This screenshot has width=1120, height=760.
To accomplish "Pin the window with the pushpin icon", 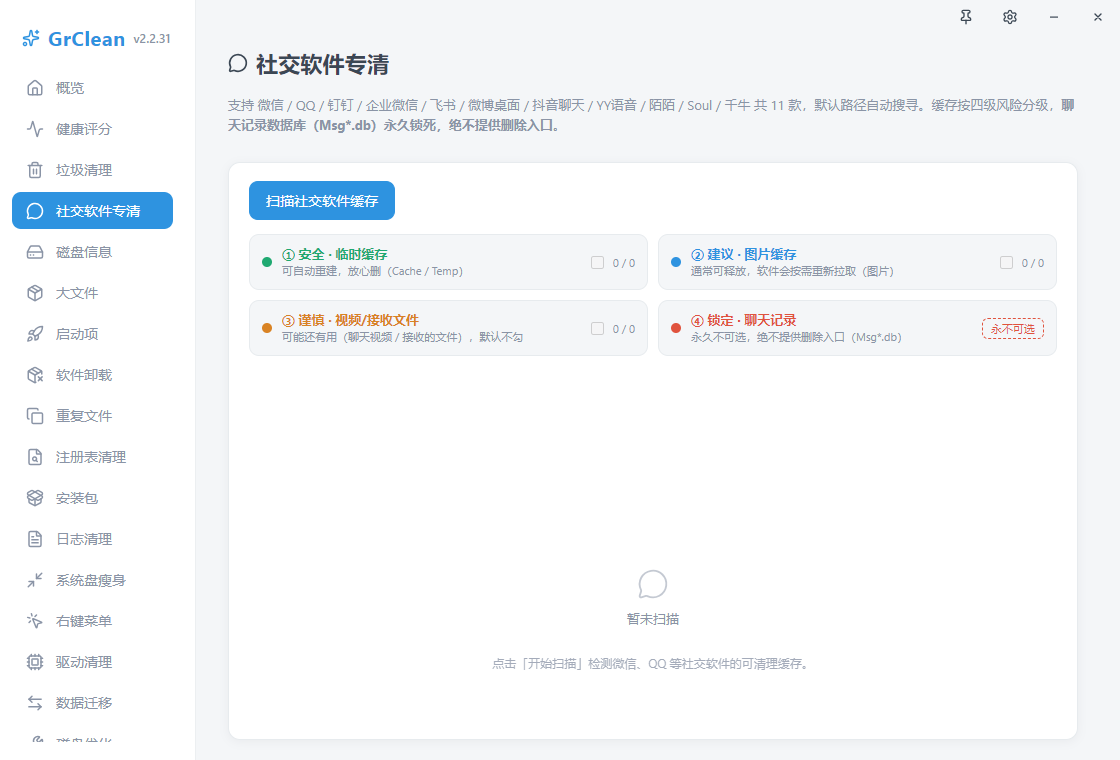I will pyautogui.click(x=966, y=17).
